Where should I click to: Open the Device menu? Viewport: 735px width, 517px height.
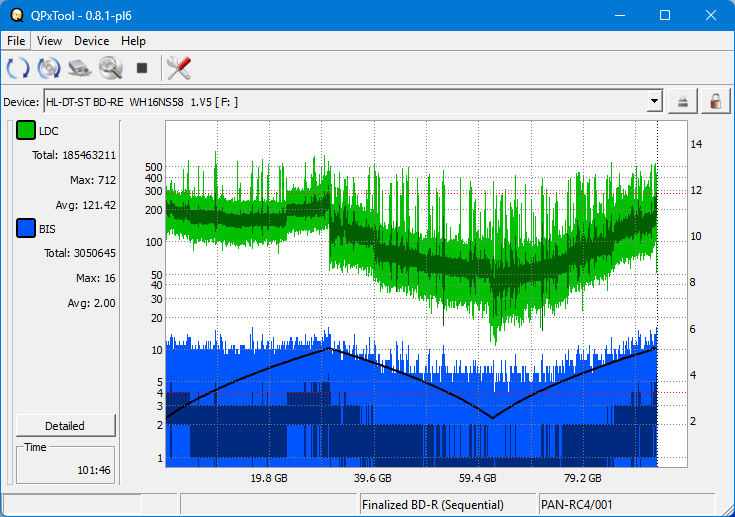point(91,41)
